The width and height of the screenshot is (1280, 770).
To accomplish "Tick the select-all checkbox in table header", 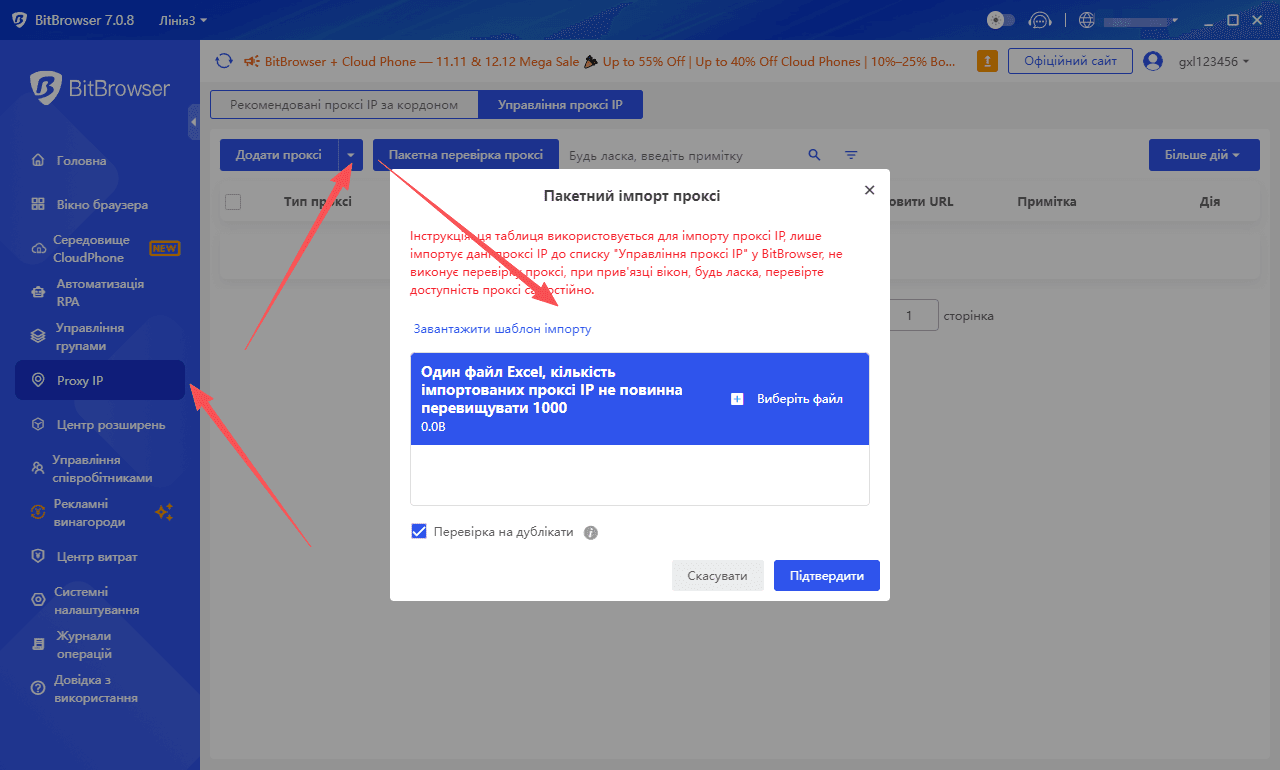I will (233, 202).
